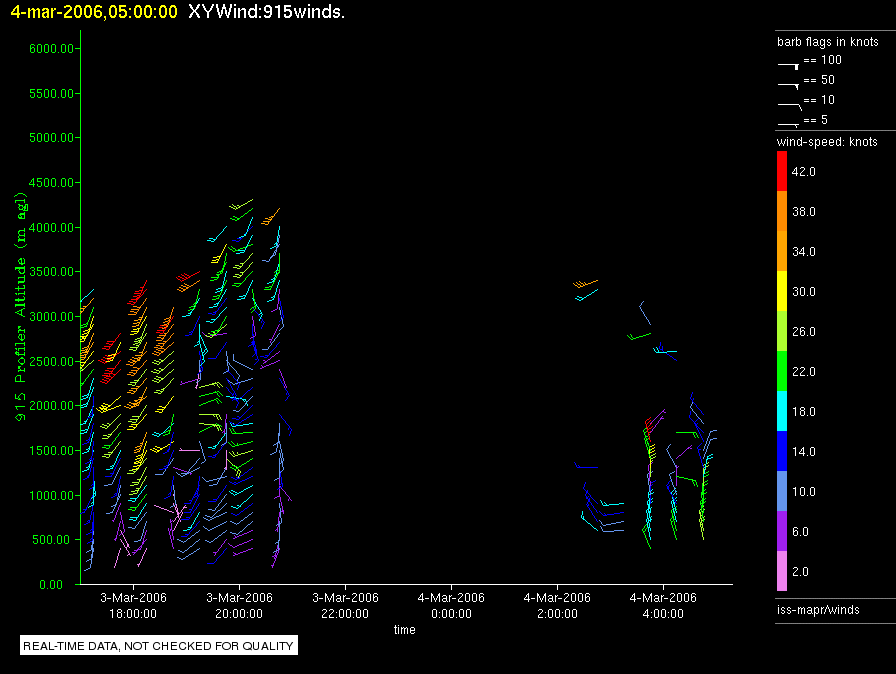Select the purple 6.0 knots color swatch

click(x=782, y=532)
